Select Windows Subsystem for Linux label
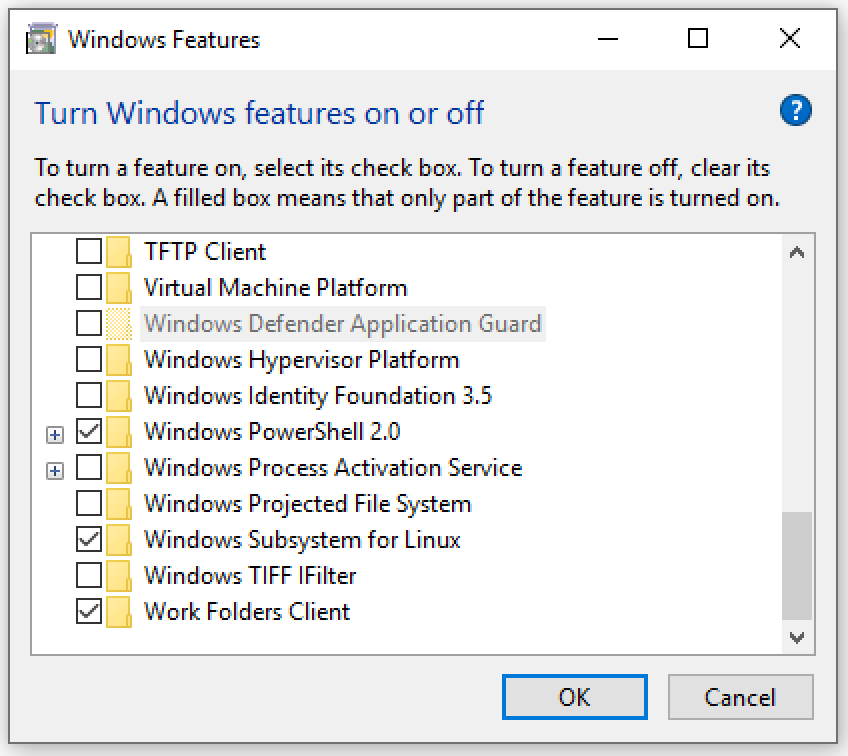The width and height of the screenshot is (848, 756). point(302,540)
